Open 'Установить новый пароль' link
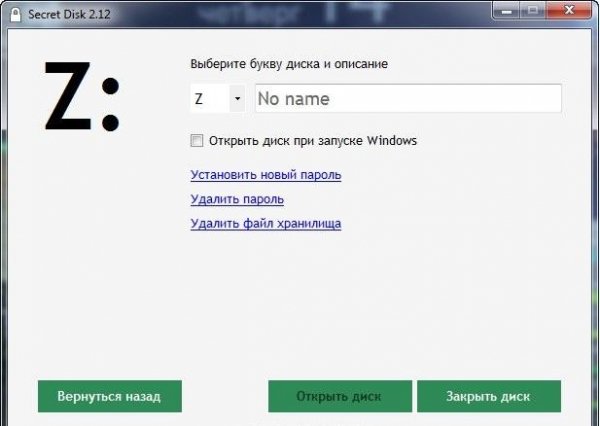Viewport: 600px width, 426px height. [x=266, y=175]
